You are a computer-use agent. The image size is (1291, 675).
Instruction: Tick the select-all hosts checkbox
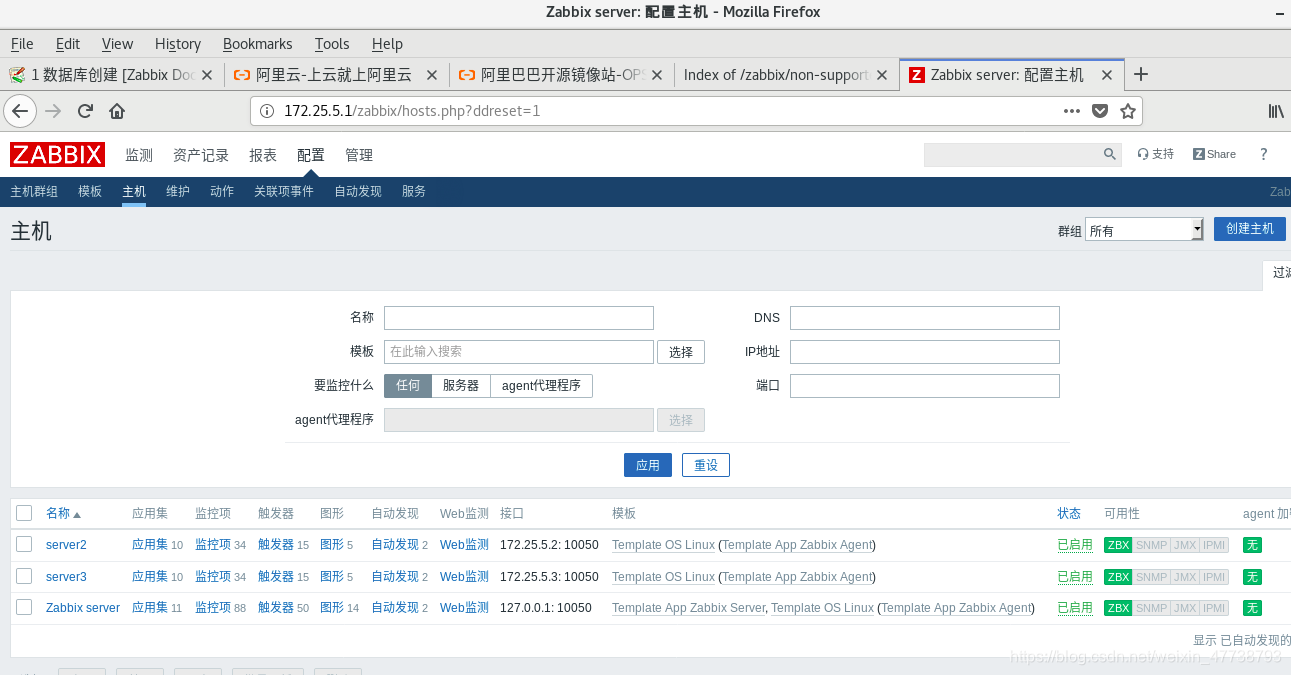click(x=24, y=513)
